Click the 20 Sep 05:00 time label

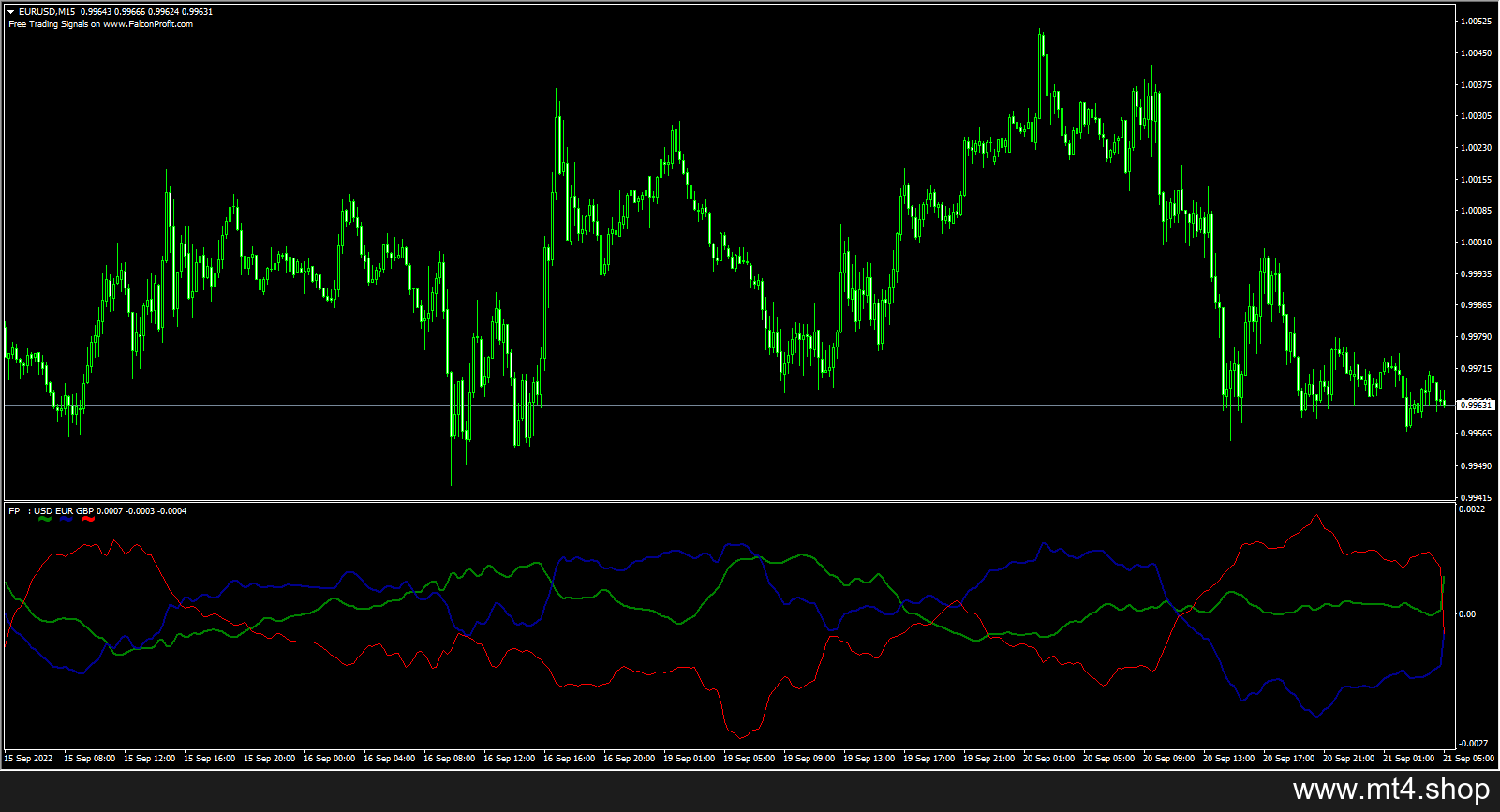(x=1108, y=759)
